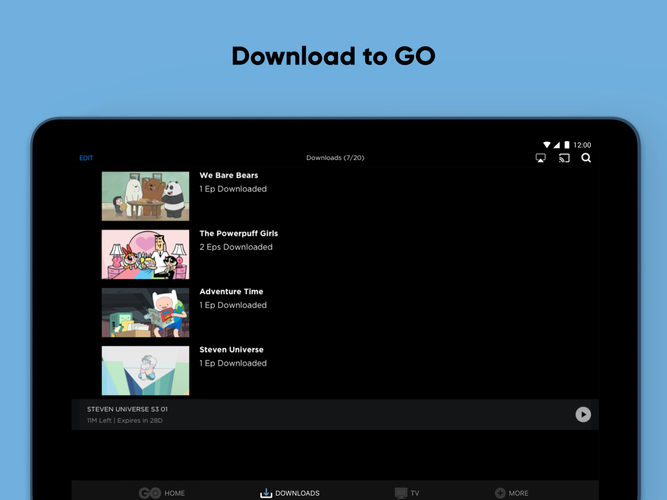Switch to the DOWNLOADS tab

pos(290,493)
